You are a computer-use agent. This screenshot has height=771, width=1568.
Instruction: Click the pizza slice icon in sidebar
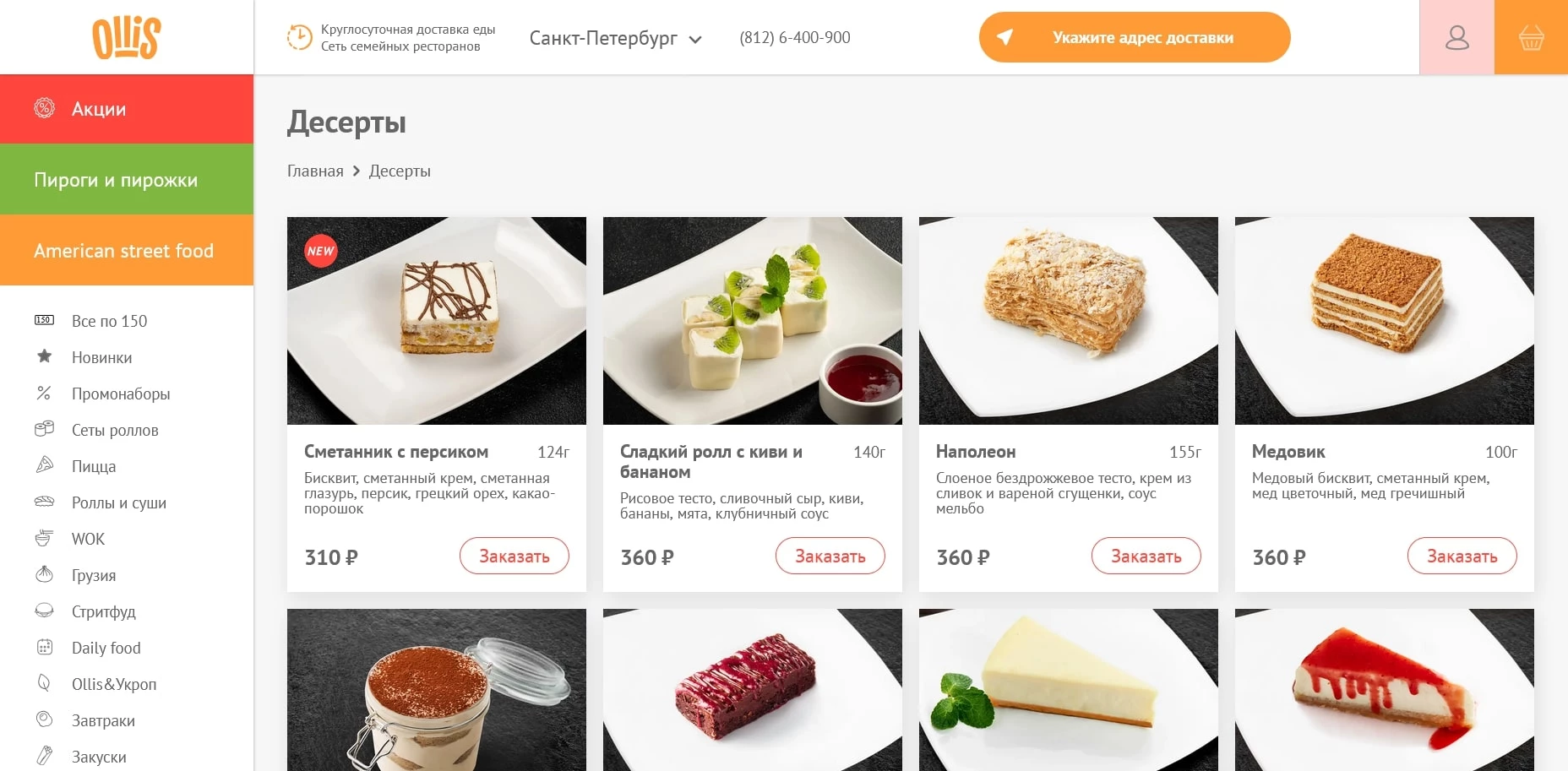(44, 465)
